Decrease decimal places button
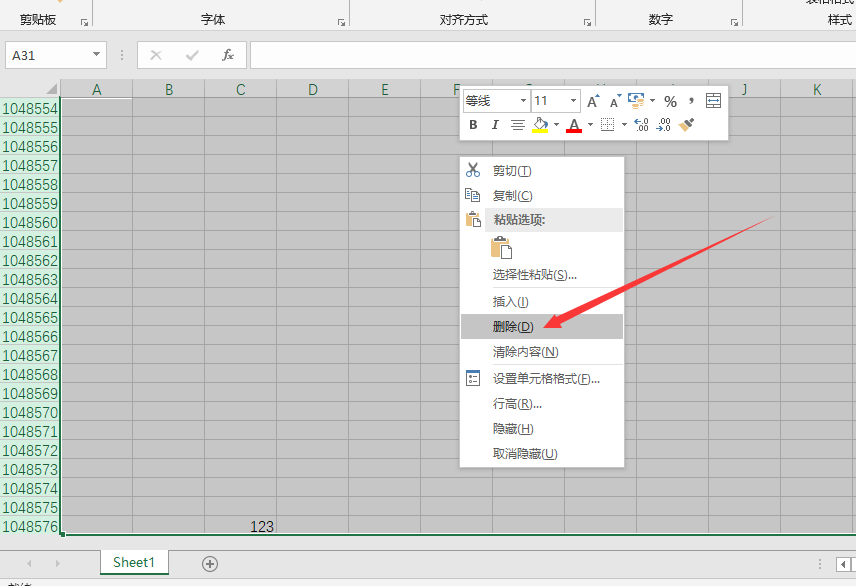This screenshot has width=856, height=586. tap(663, 125)
